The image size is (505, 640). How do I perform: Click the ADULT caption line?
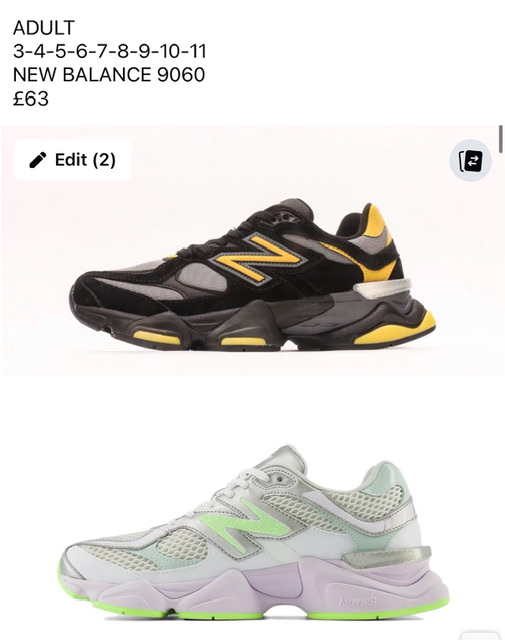click(x=44, y=28)
